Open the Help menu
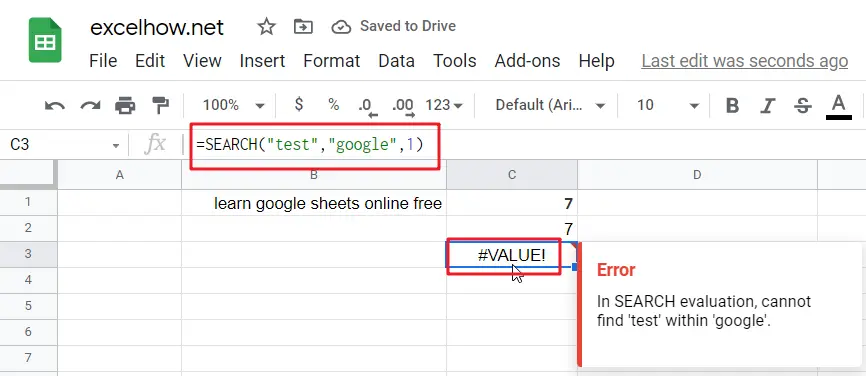This screenshot has height=376, width=866. (x=596, y=61)
